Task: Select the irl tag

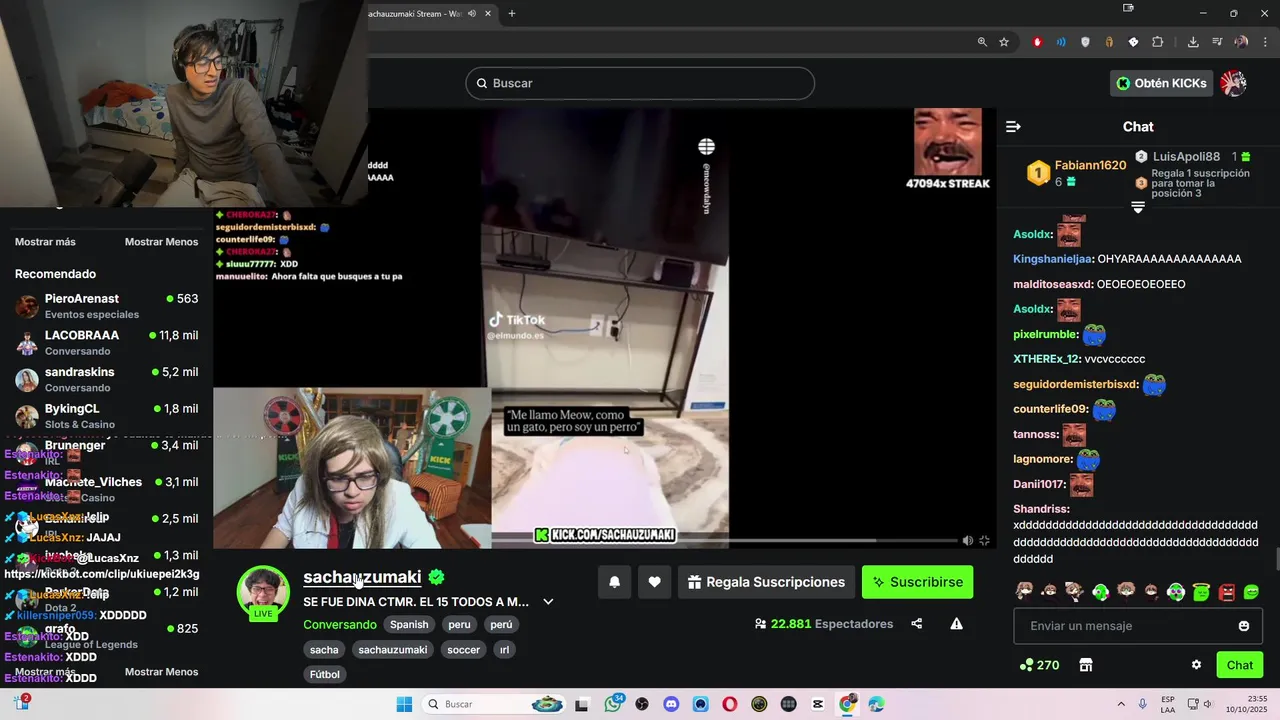Action: (x=505, y=650)
